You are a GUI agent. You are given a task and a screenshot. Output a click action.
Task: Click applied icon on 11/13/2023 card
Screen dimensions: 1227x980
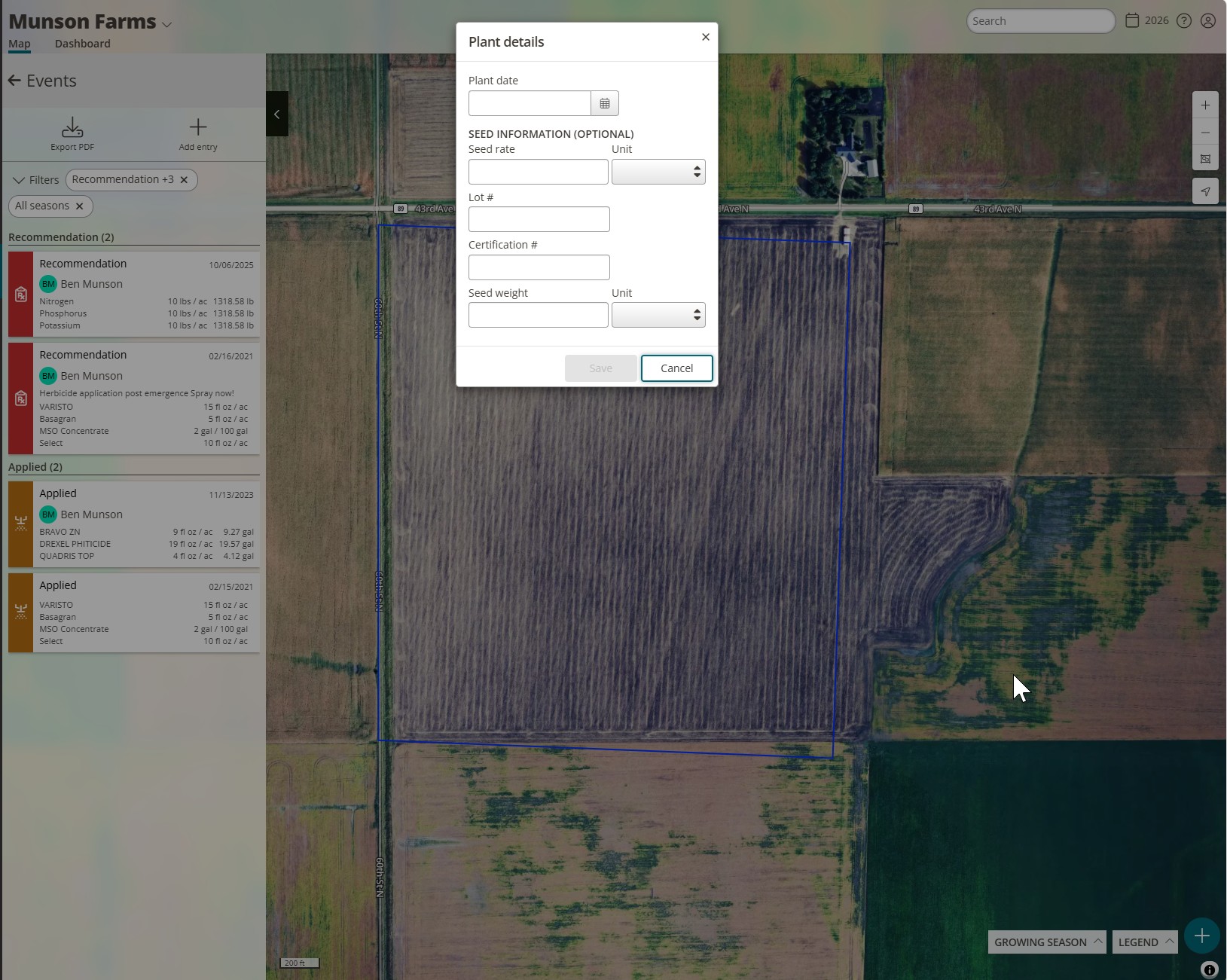click(21, 524)
